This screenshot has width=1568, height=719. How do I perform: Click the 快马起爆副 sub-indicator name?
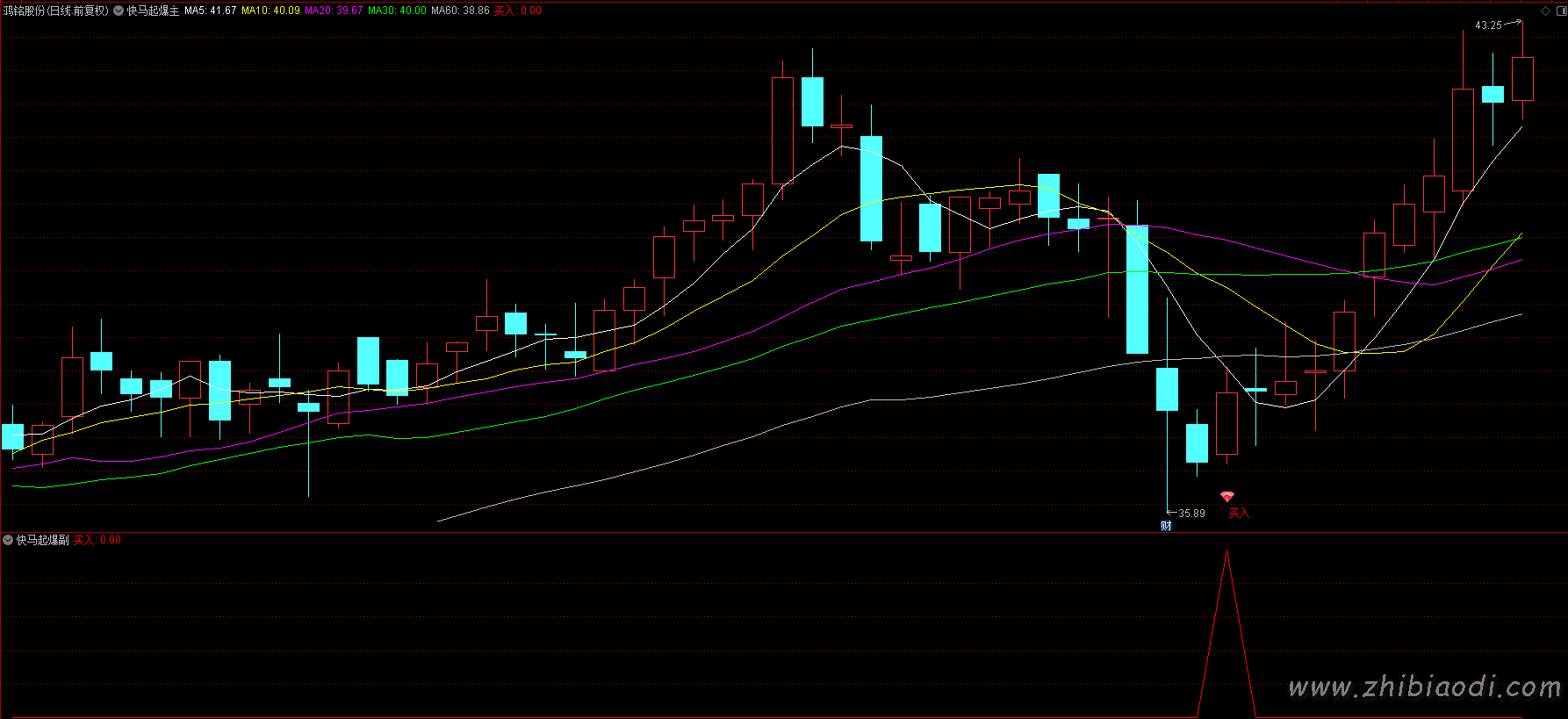click(x=42, y=540)
